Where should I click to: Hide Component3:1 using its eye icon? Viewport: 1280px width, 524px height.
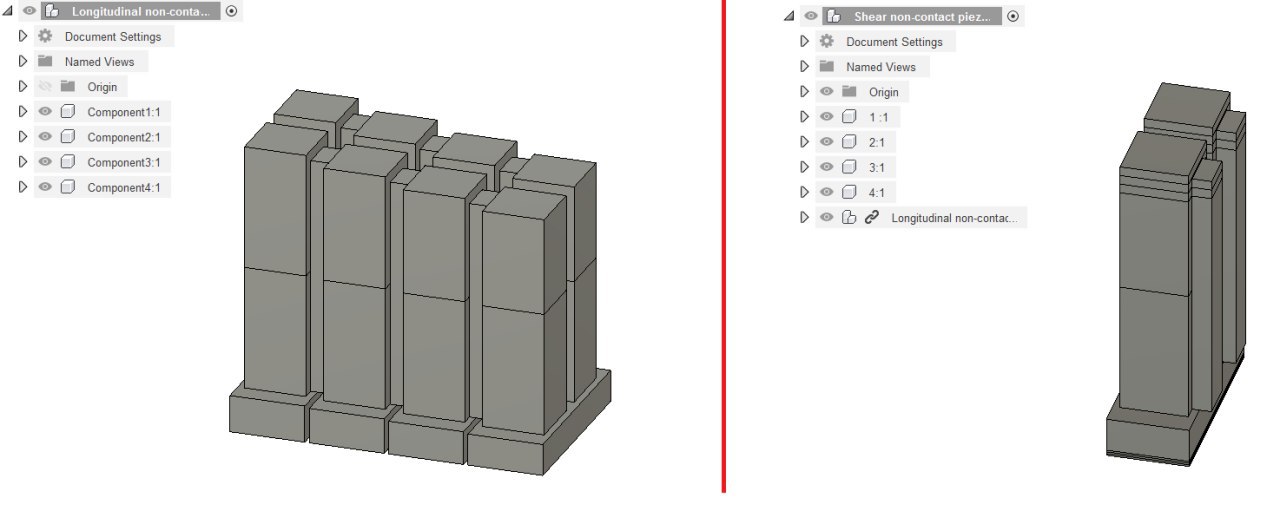click(45, 162)
